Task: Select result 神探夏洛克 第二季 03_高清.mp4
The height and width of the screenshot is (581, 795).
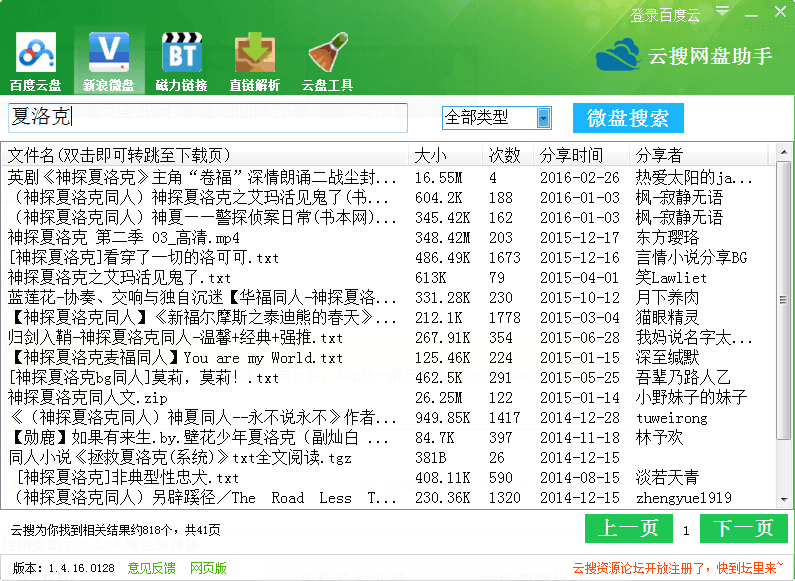Action: tap(124, 237)
